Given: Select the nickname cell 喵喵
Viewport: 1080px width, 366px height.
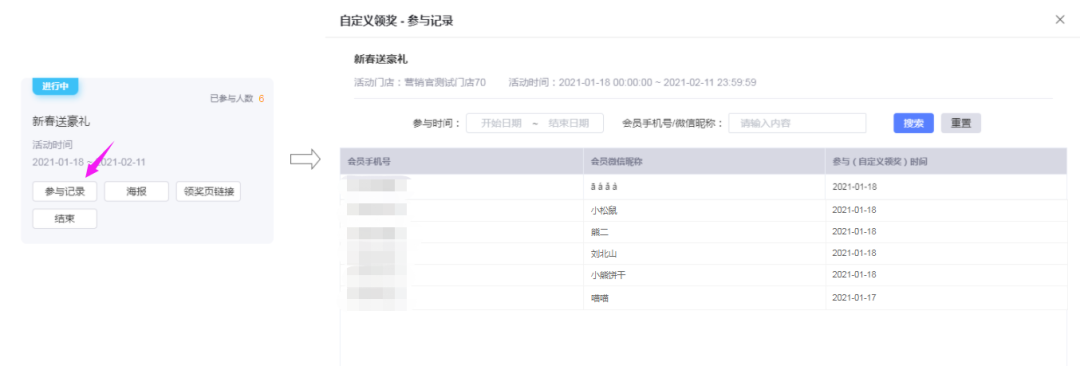Looking at the screenshot, I should pos(704,298).
